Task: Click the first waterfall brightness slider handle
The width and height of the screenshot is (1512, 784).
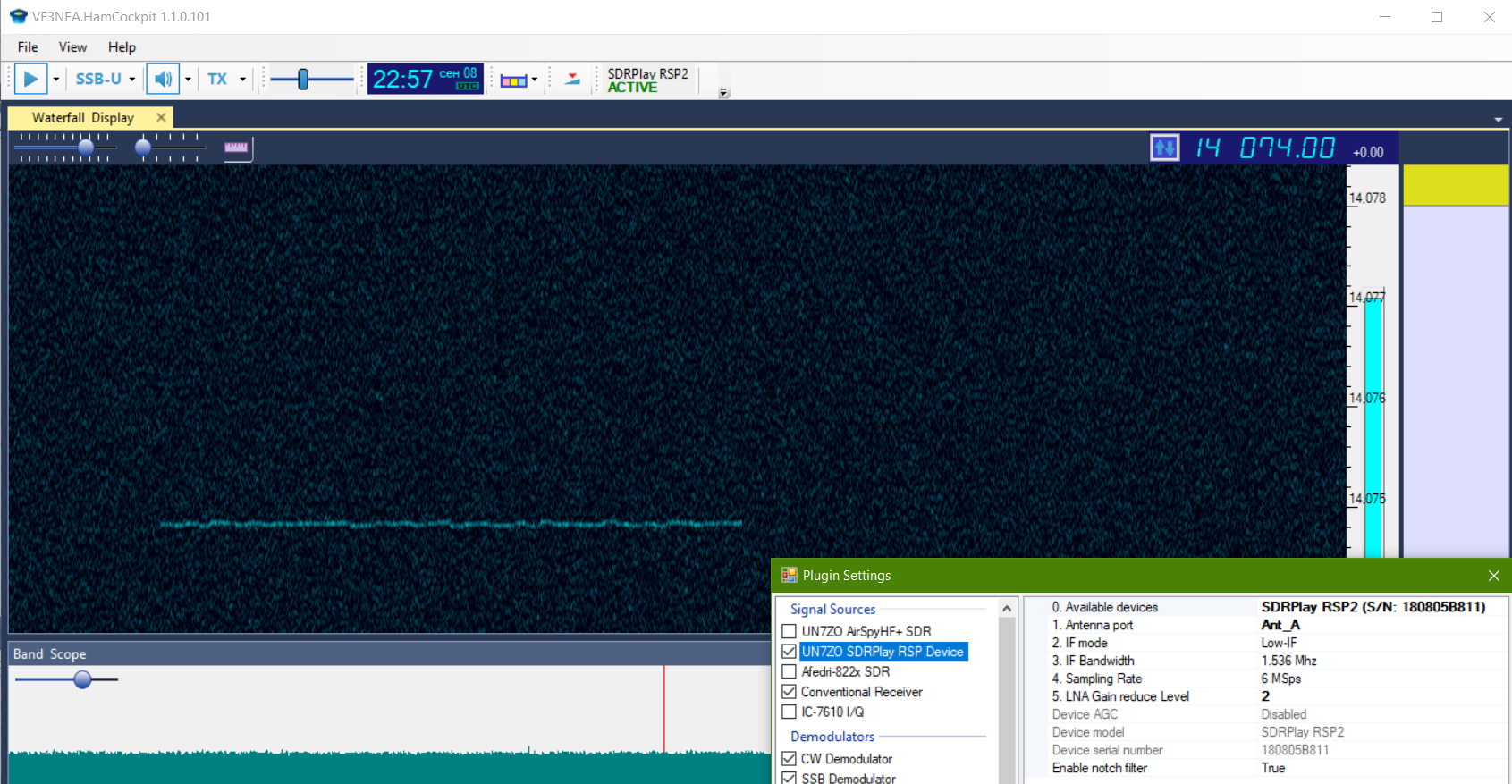Action: [86, 148]
